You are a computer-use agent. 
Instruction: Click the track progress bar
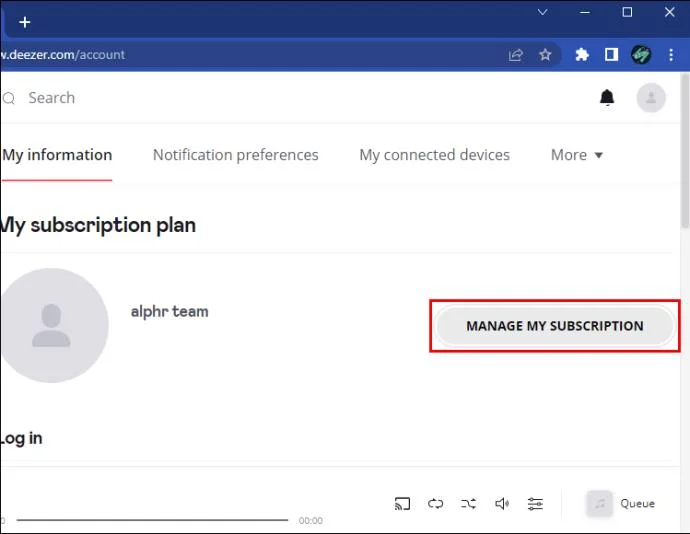click(152, 520)
